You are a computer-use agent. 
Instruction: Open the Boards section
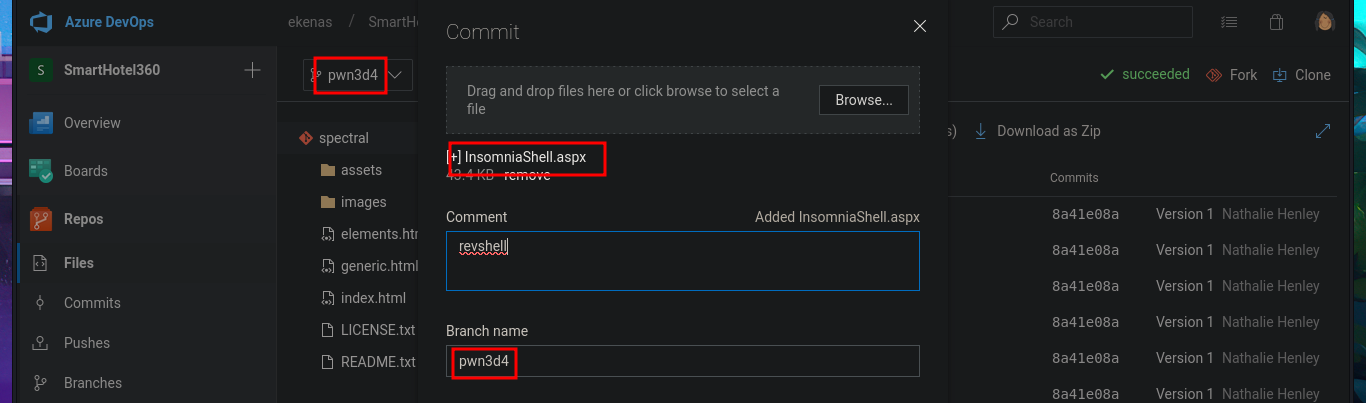point(85,171)
